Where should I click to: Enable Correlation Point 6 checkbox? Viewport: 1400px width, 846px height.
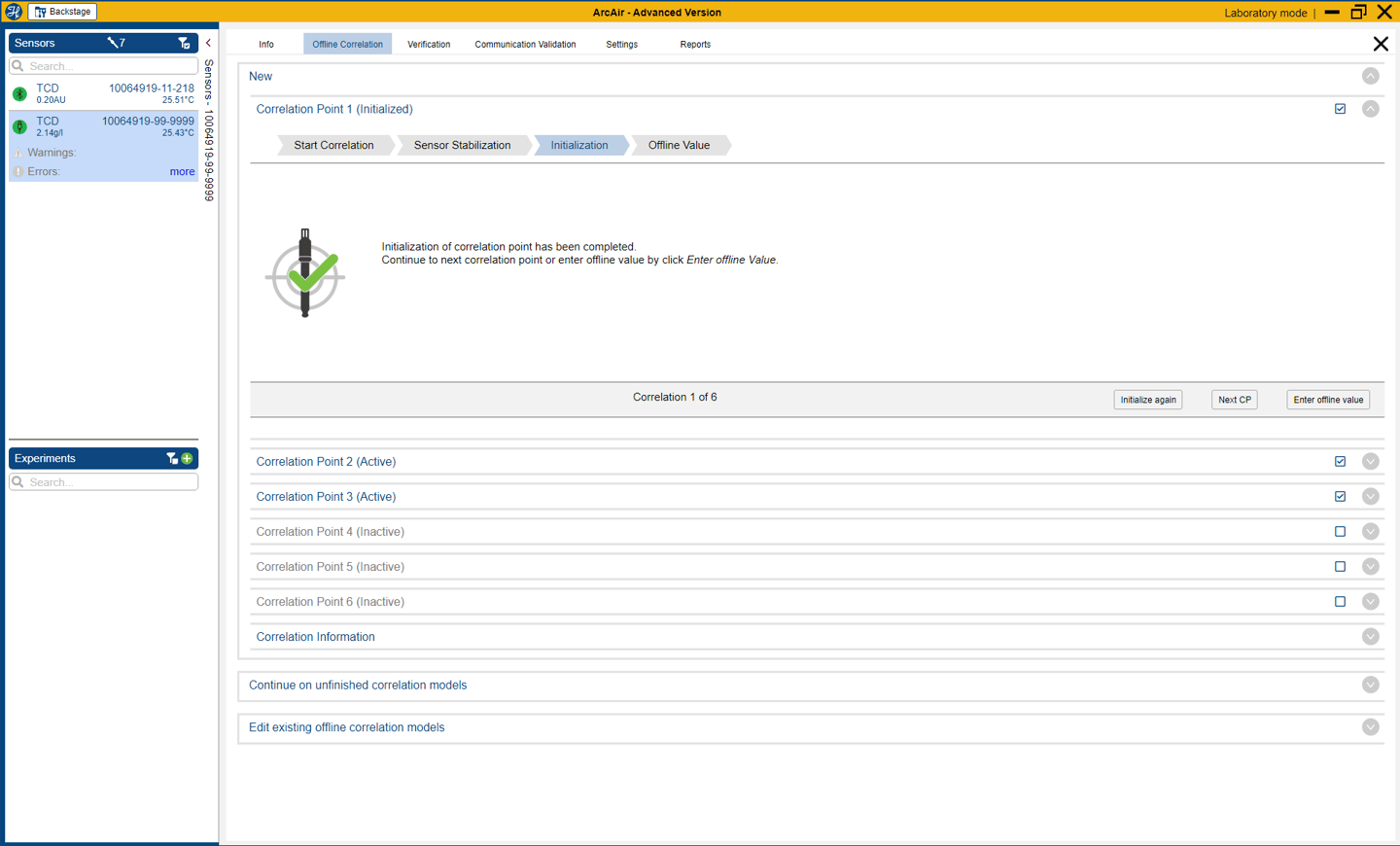[1340, 602]
